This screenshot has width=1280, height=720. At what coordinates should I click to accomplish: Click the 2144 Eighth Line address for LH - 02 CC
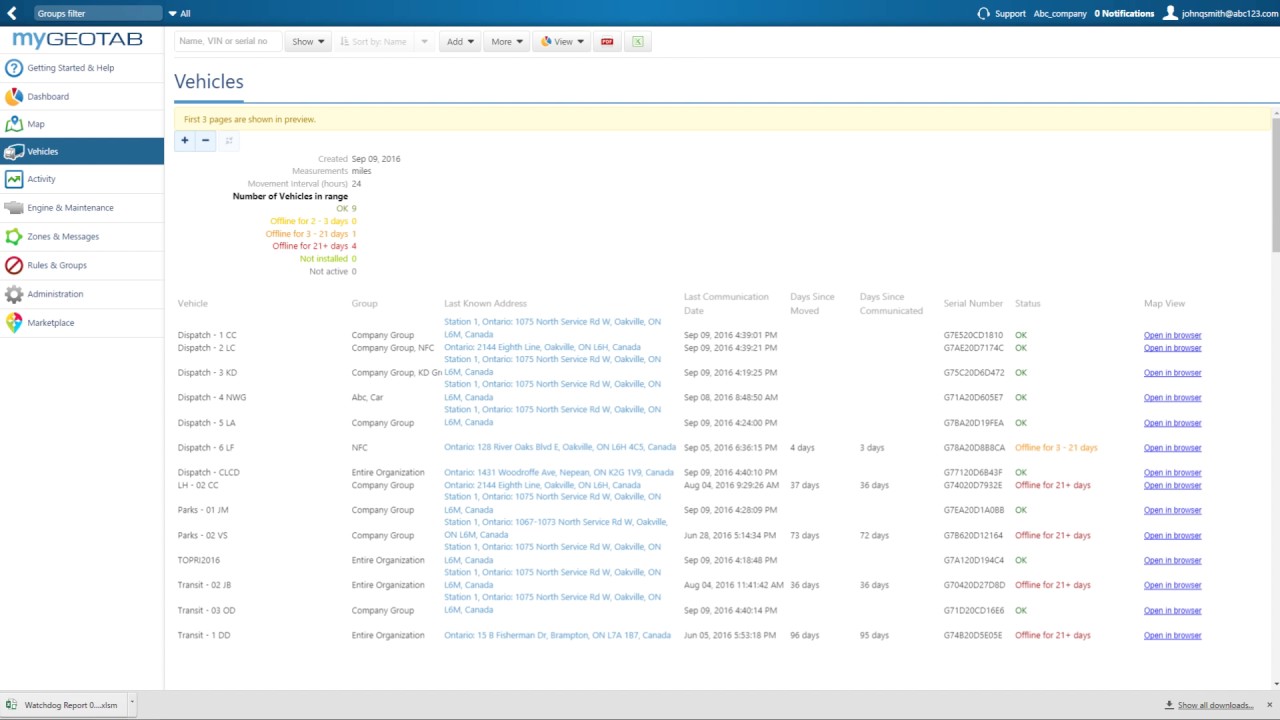tap(542, 485)
